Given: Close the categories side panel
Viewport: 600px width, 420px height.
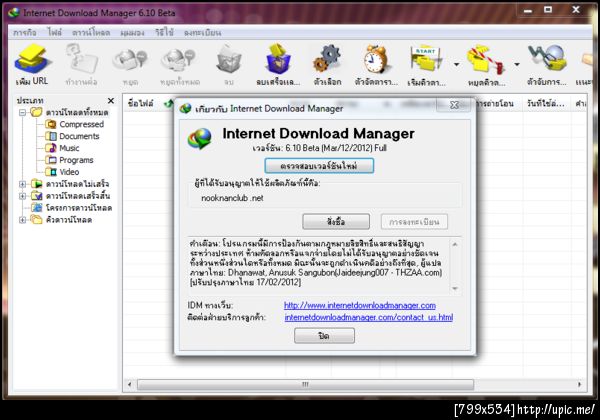Looking at the screenshot, I should click(111, 101).
